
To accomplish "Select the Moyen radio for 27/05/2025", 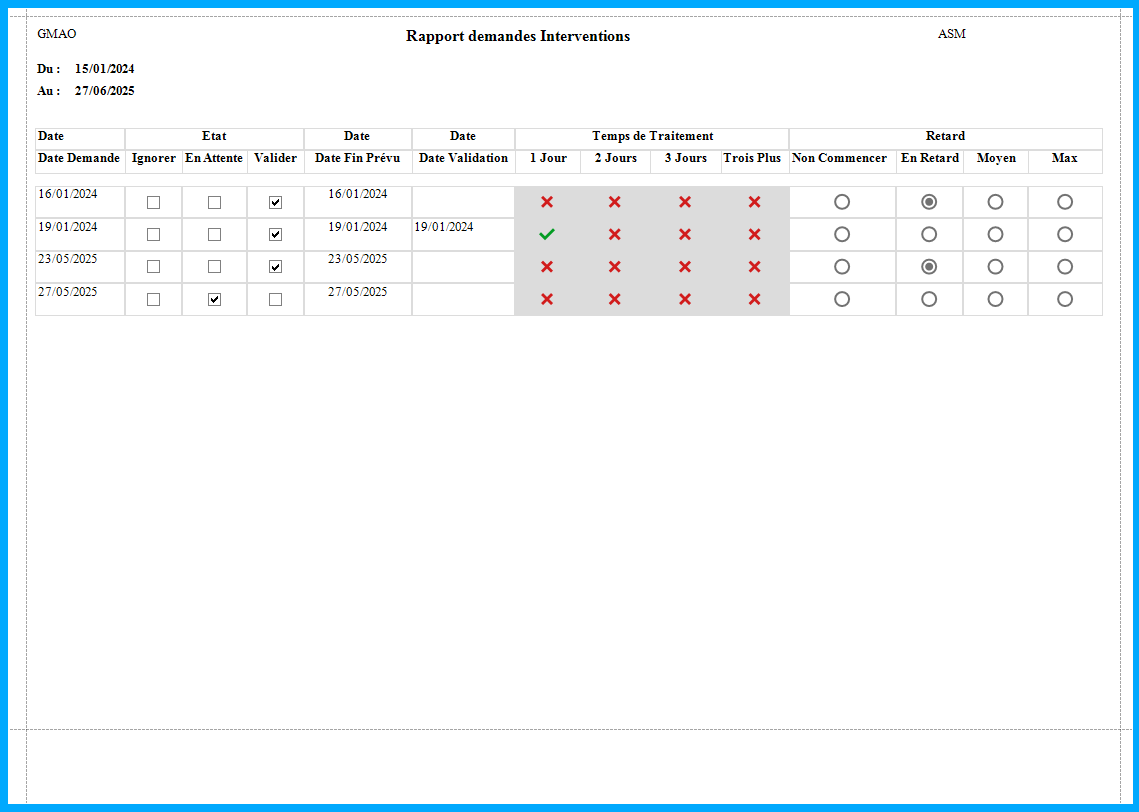I will pyautogui.click(x=995, y=299).
